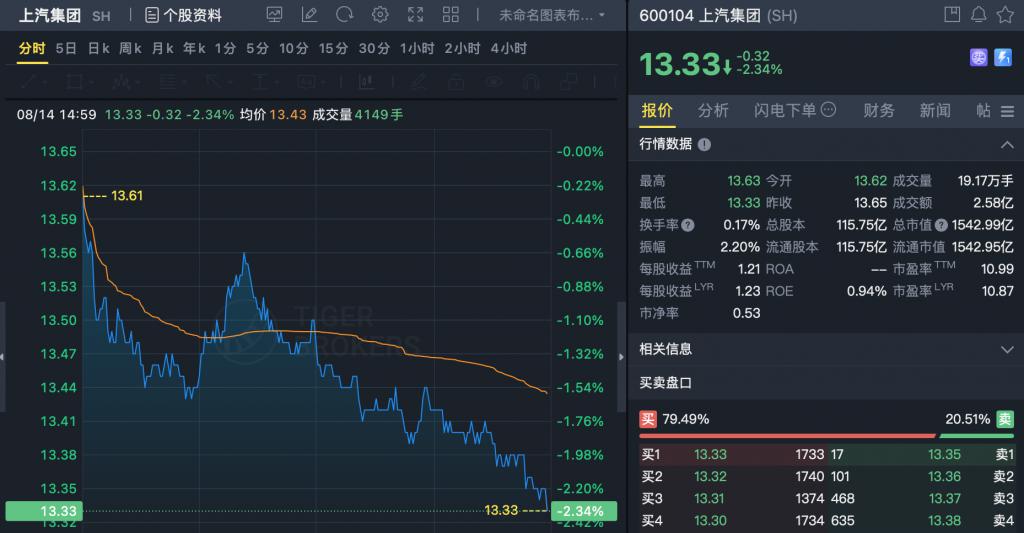Show help for 总市值 question mark
Screen dimensions: 1024x533
(941, 225)
